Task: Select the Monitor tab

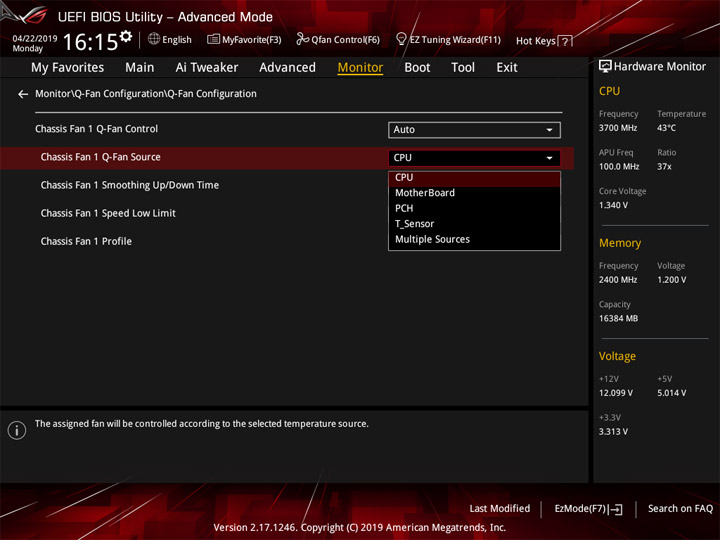Action: (360, 68)
